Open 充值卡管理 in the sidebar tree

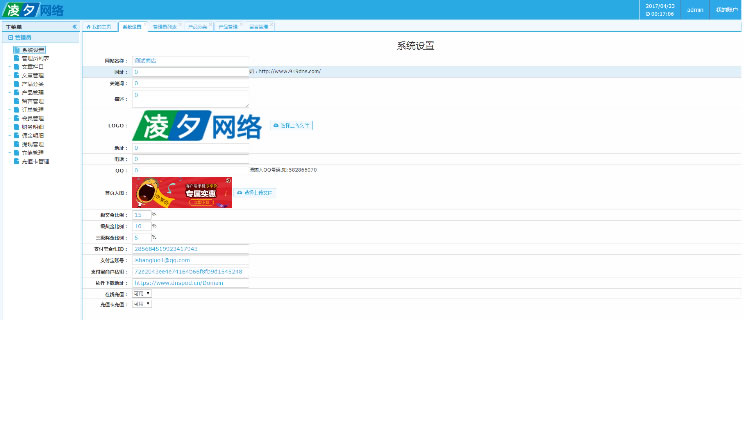pos(35,161)
